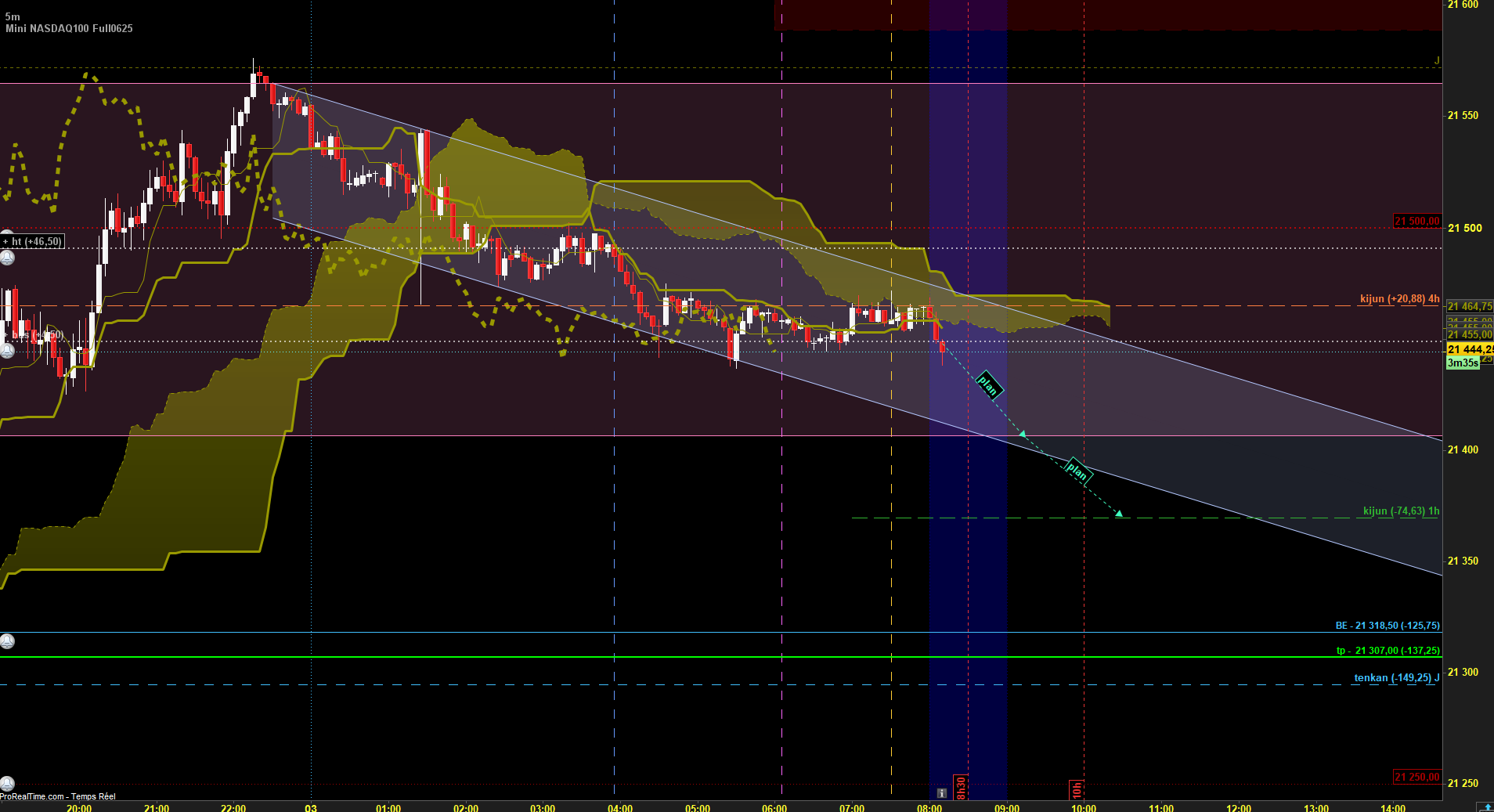Click the alert bell below the ht label
The image size is (1494, 812).
[7, 258]
